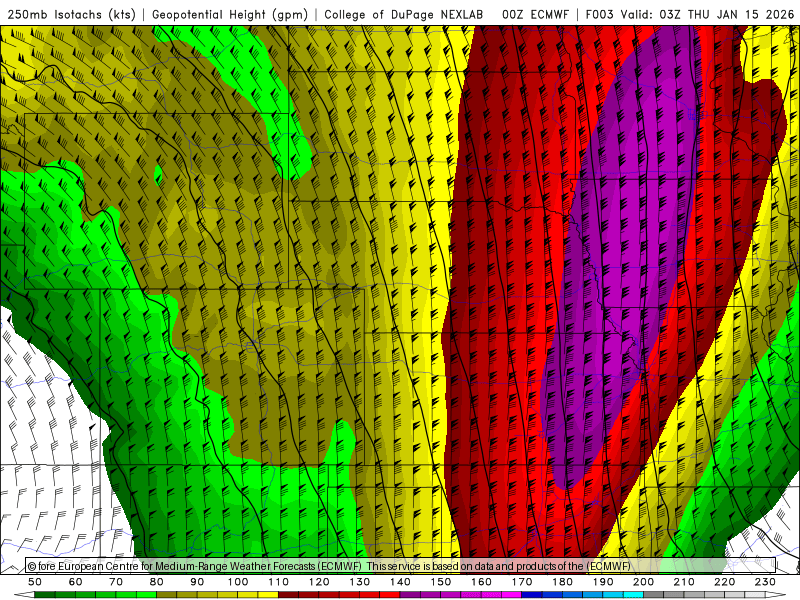Click the 90 label on the color scale
The image size is (800, 600).
(197, 582)
